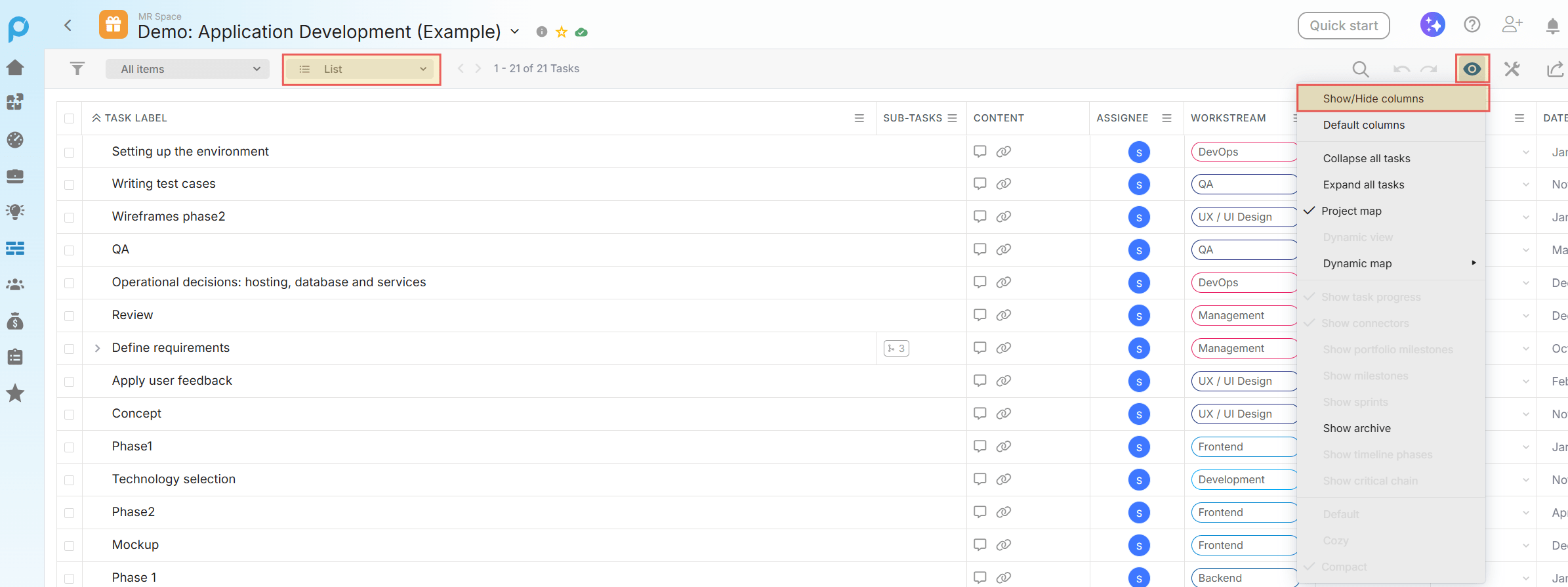Image resolution: width=1568 pixels, height=587 pixels.
Task: Click the share/export arrow icon
Action: (1554, 69)
